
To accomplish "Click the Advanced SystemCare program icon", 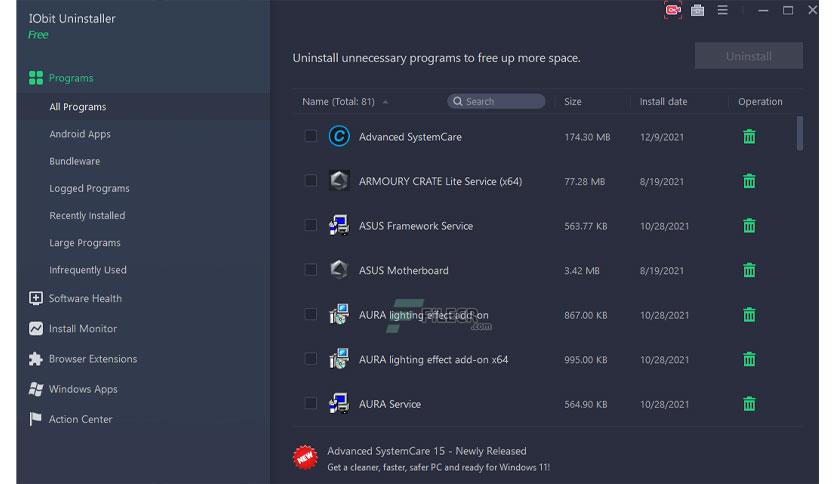I will (x=339, y=136).
